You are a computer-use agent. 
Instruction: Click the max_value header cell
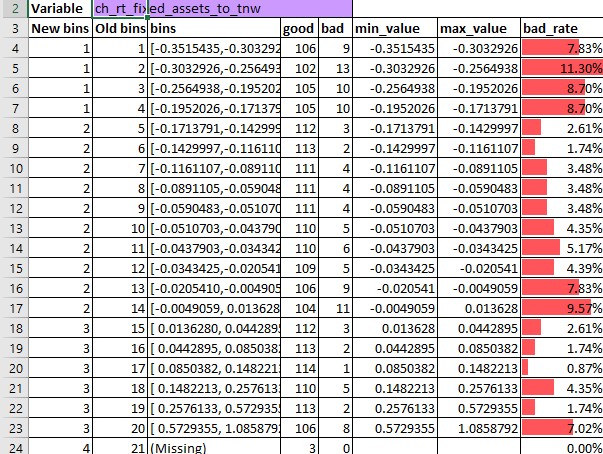tap(479, 28)
